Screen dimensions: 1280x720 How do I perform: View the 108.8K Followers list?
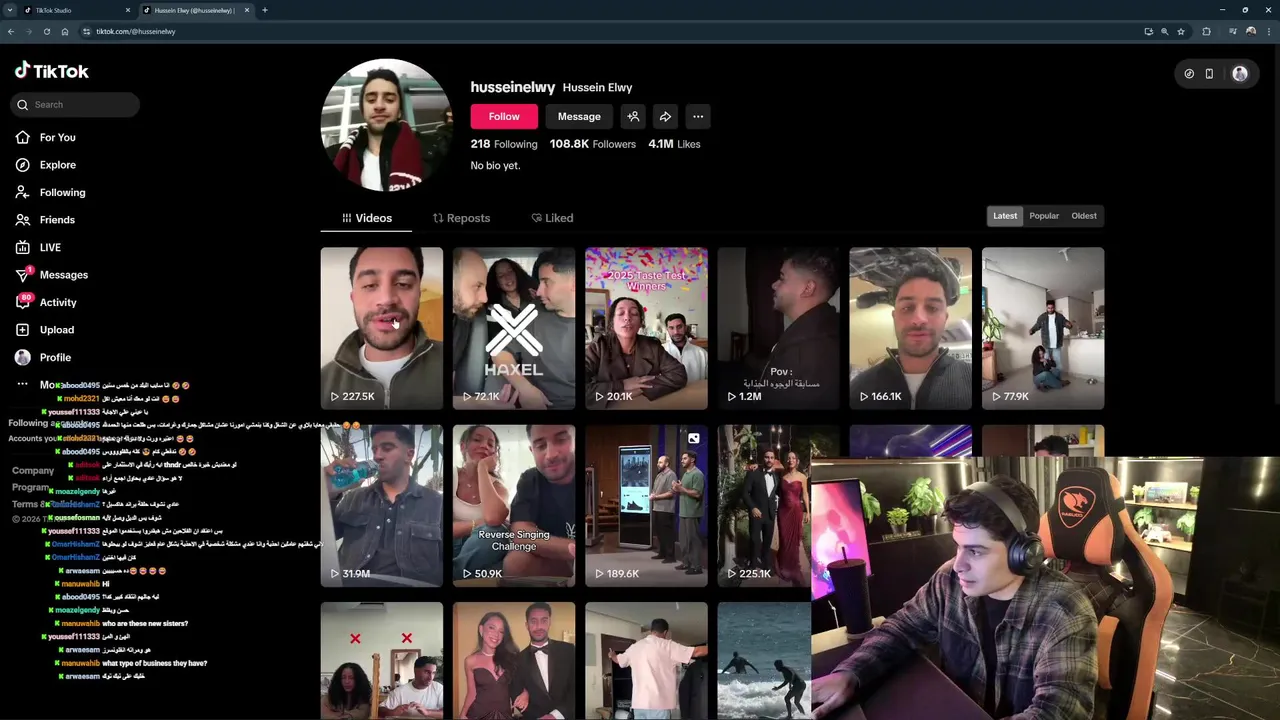(x=592, y=144)
